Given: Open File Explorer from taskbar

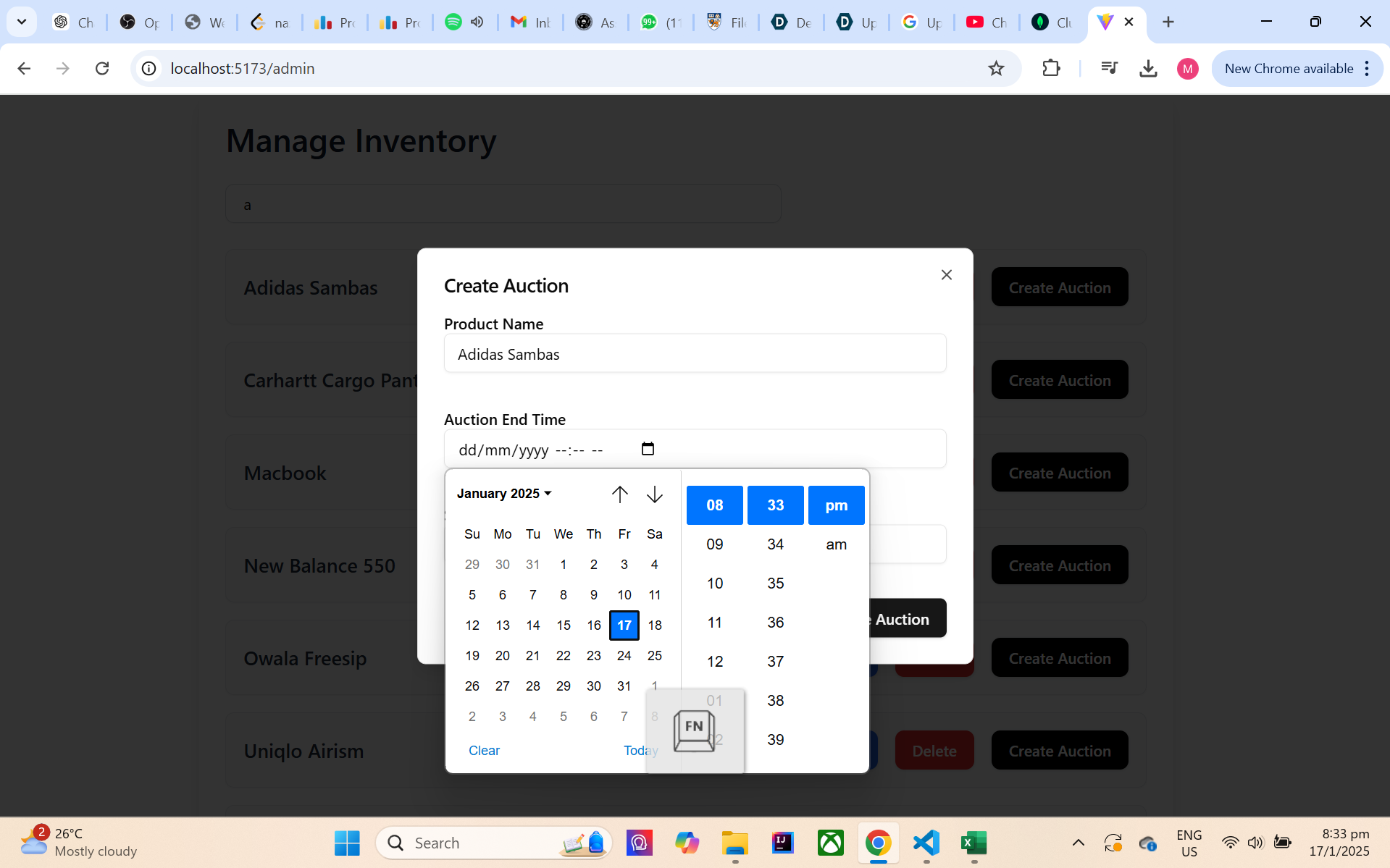Looking at the screenshot, I should coord(734,843).
